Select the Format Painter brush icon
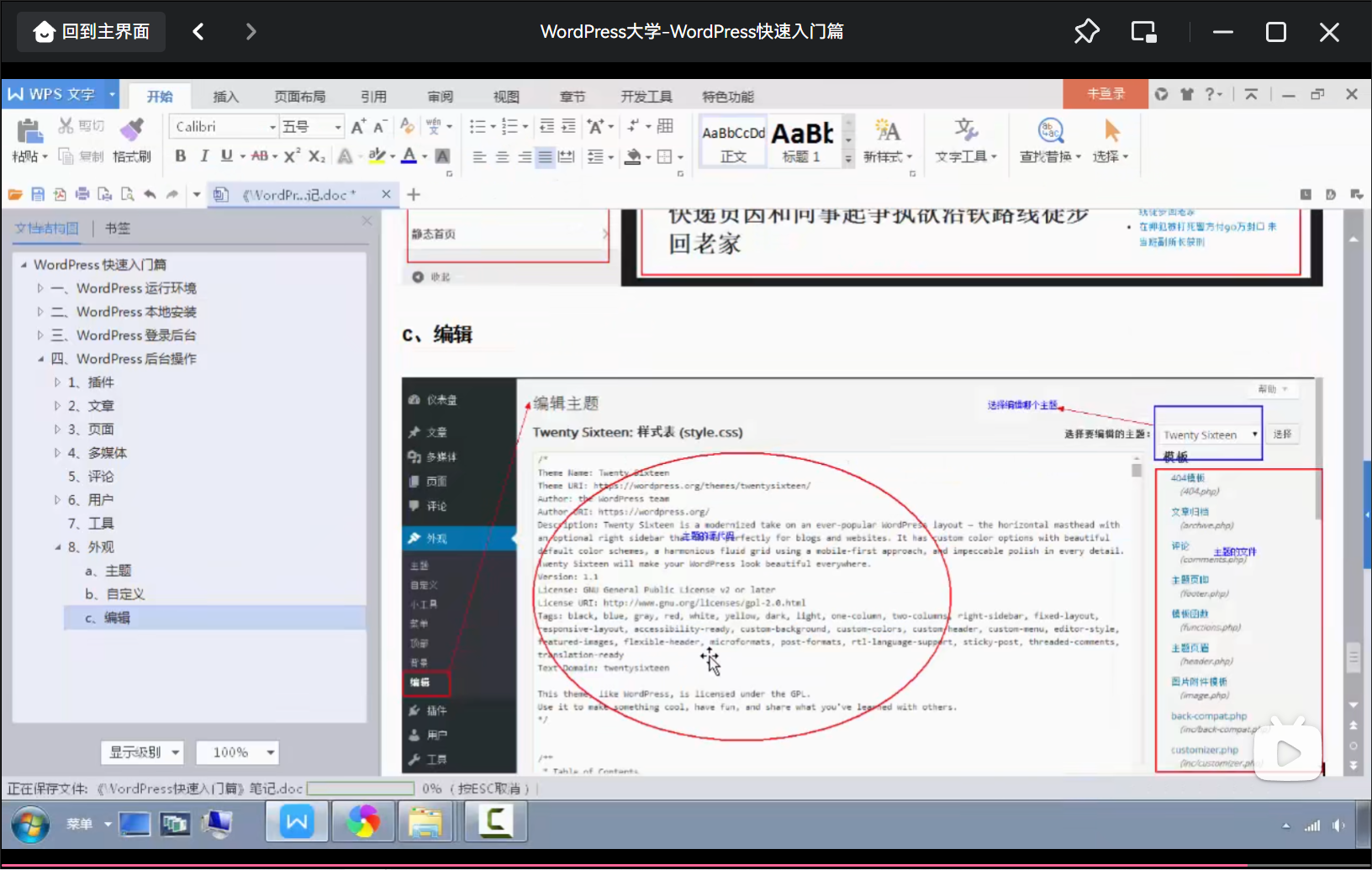 tap(131, 130)
